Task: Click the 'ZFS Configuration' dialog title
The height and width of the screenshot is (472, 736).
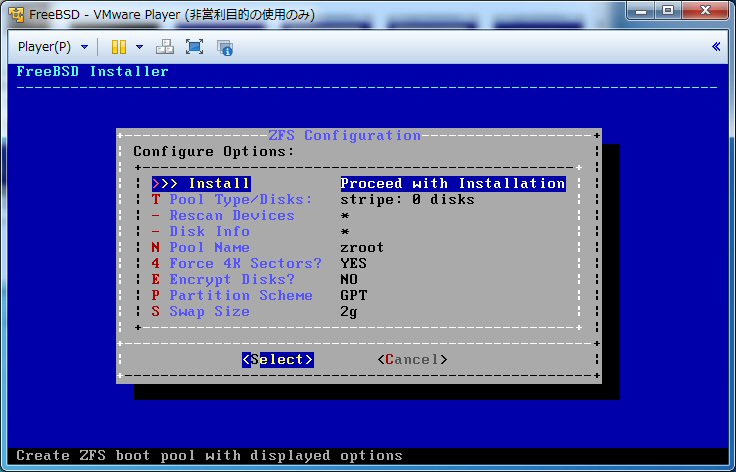Action: click(x=345, y=136)
